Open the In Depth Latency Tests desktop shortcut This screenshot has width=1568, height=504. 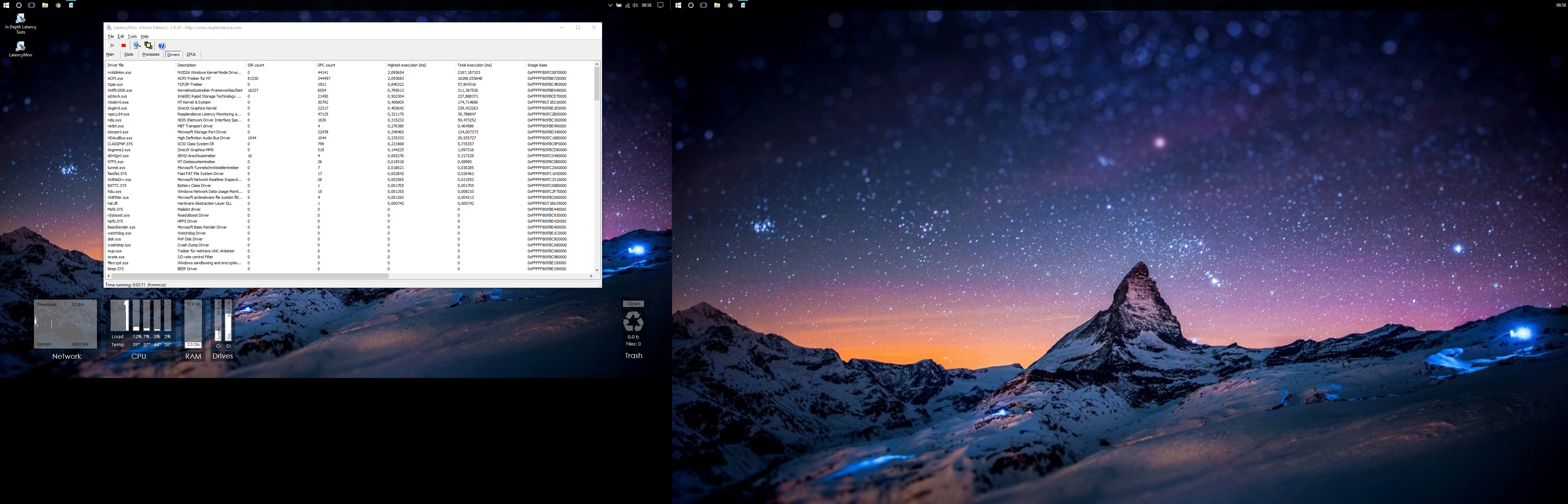(x=21, y=24)
